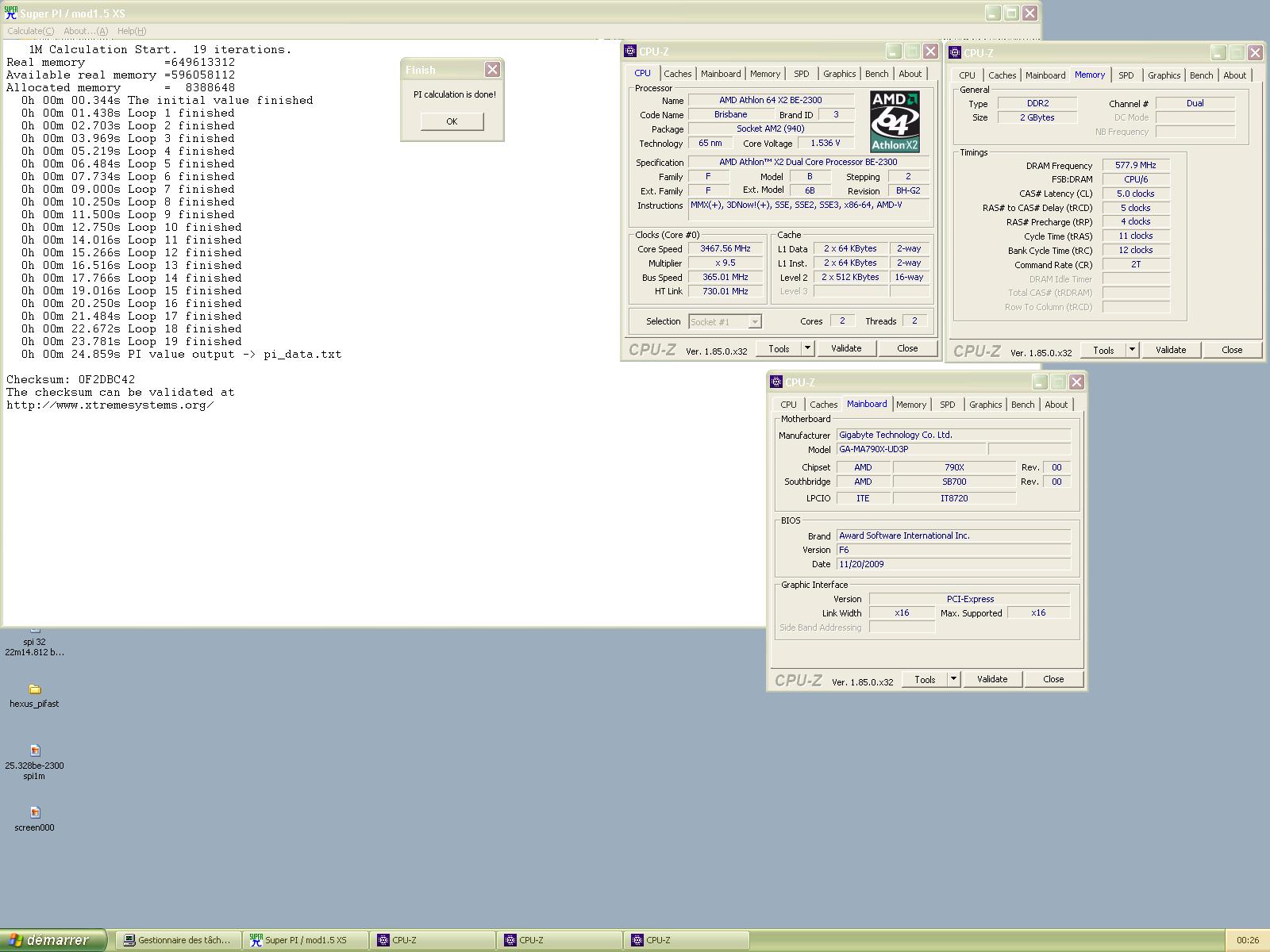
Task: Open Memory tab in CPU window
Action: tap(765, 74)
